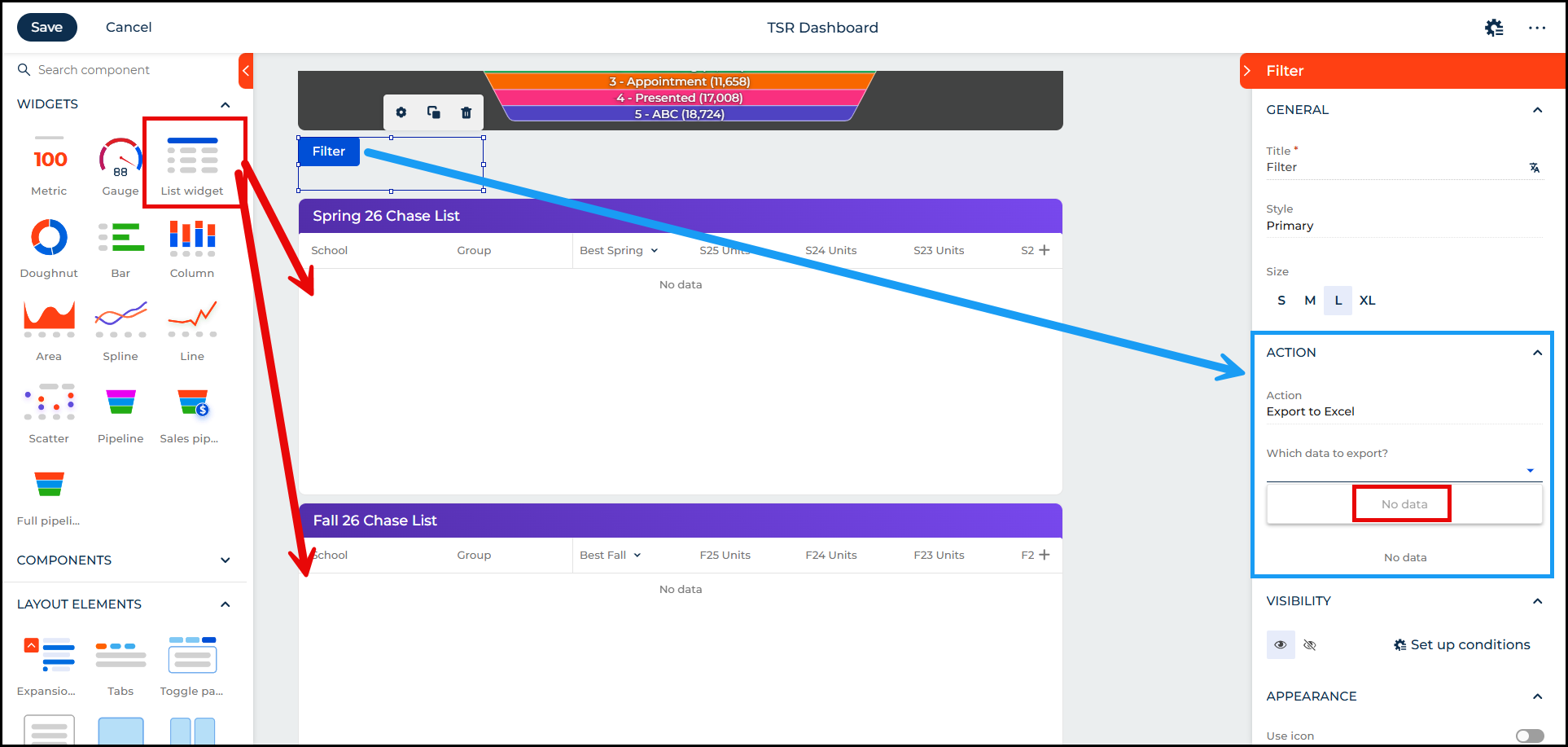This screenshot has height=747, width=1568.
Task: Choose the Pipeline widget icon
Action: [120, 402]
